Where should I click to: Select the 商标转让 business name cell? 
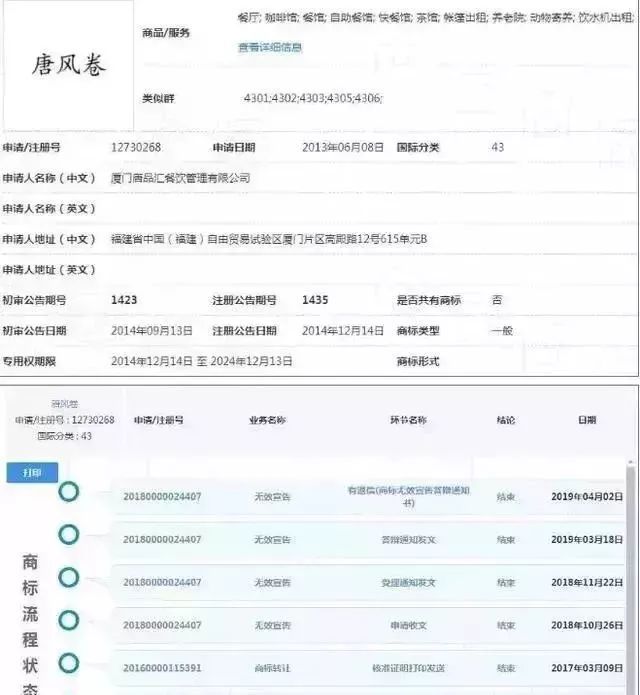[x=272, y=668]
